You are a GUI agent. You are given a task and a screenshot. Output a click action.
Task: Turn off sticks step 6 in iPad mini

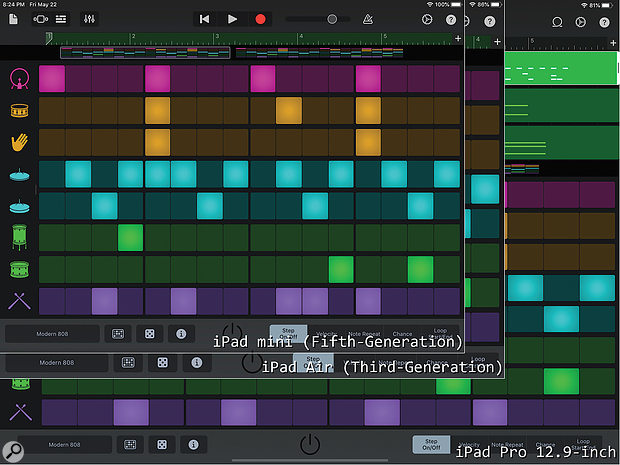[183, 301]
